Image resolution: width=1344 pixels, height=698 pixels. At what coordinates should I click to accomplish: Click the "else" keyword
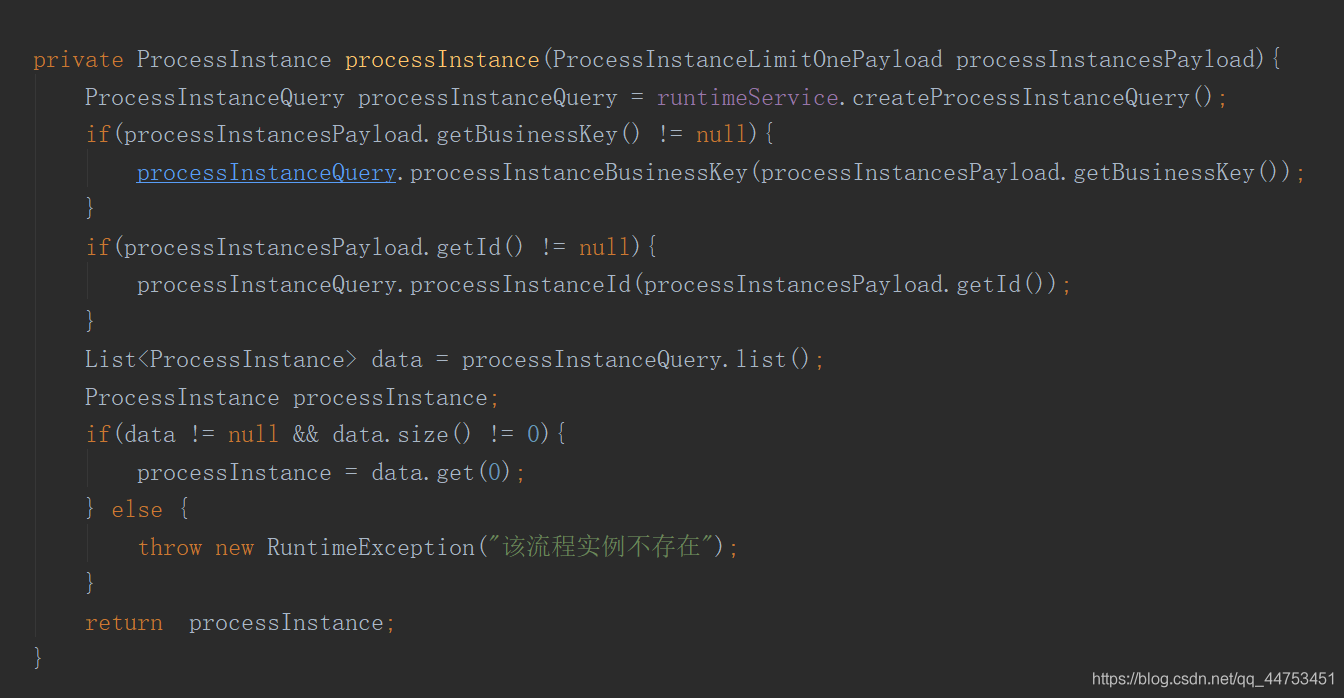tap(137, 510)
